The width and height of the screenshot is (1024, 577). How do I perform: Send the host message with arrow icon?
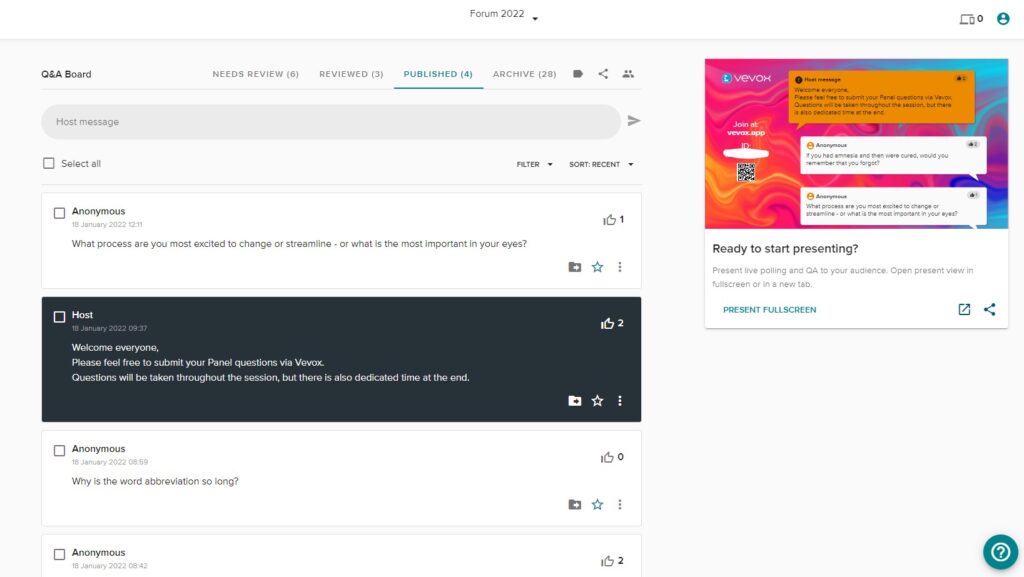[633, 121]
